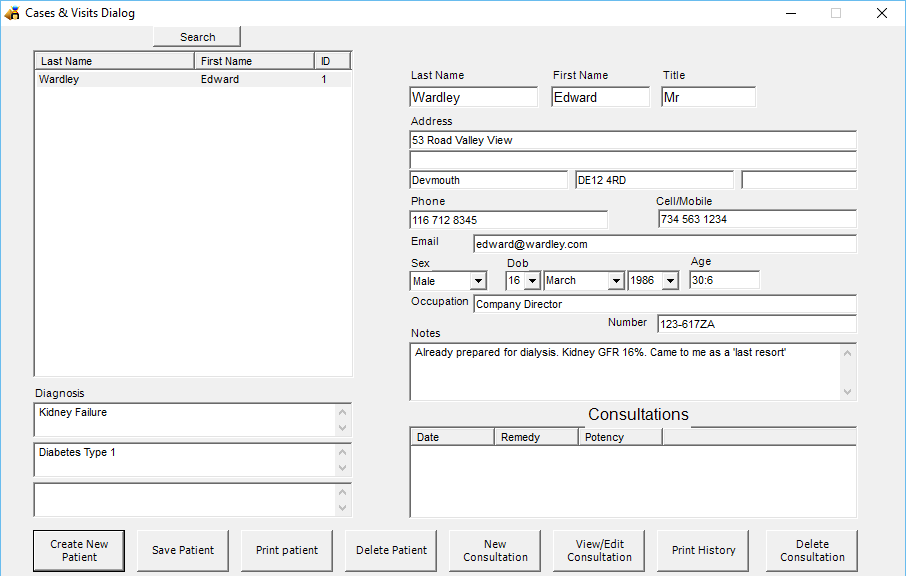Click the third diagnosis box scroll-up arrow
The height and width of the screenshot is (576, 906).
[x=343, y=492]
